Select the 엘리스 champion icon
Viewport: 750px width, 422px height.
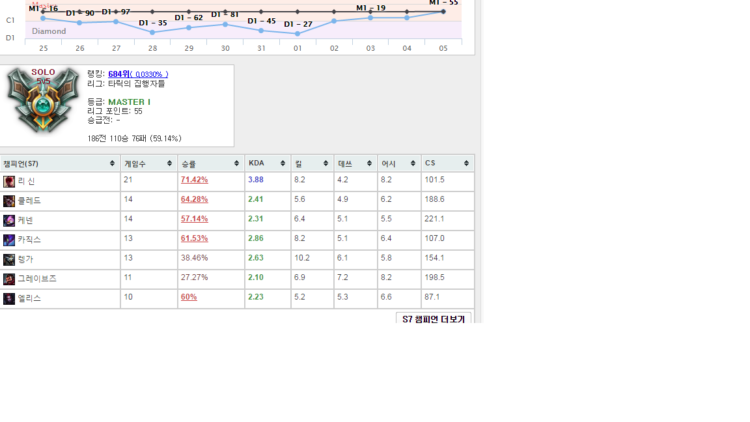click(9, 298)
